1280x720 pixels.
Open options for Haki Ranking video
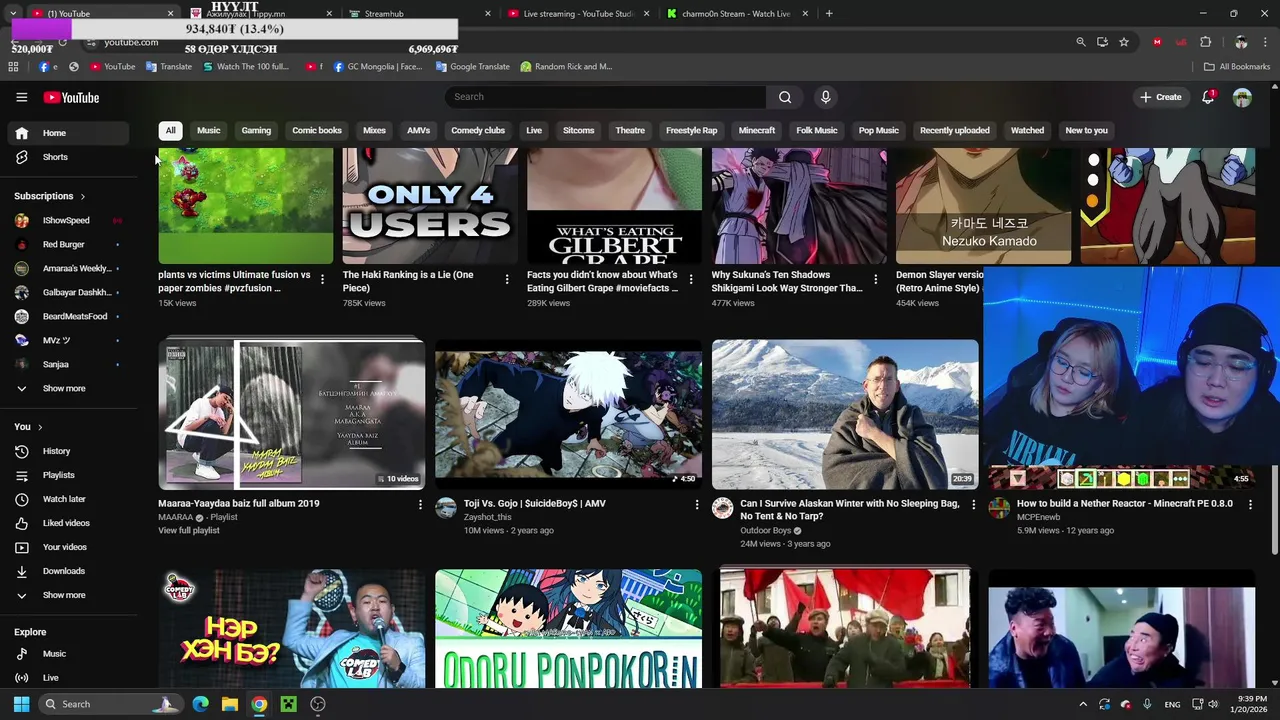click(x=506, y=279)
